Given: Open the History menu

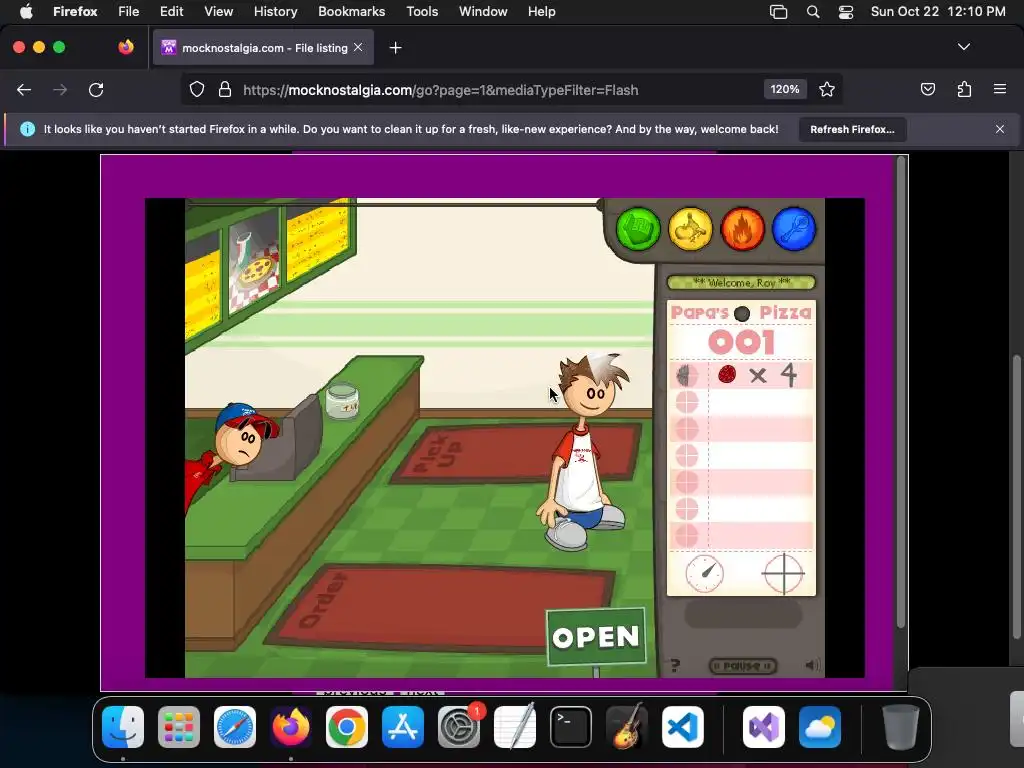Looking at the screenshot, I should click(x=275, y=11).
